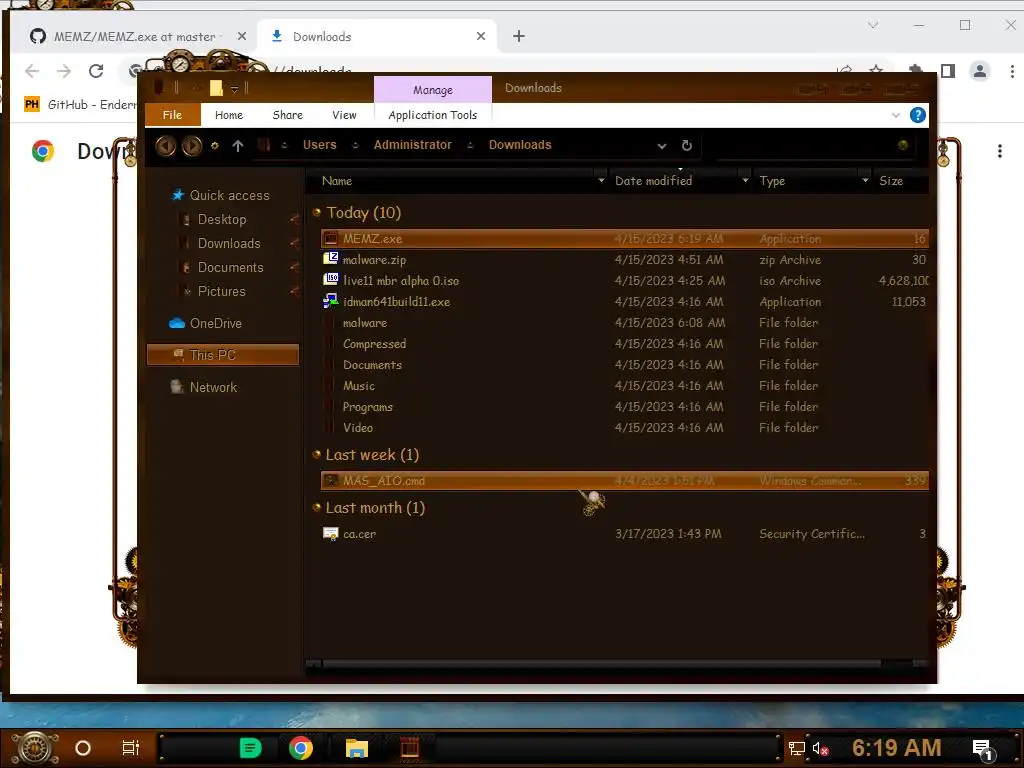This screenshot has width=1024, height=768.
Task: Go back using Explorer's back arrow
Action: pyautogui.click(x=165, y=146)
